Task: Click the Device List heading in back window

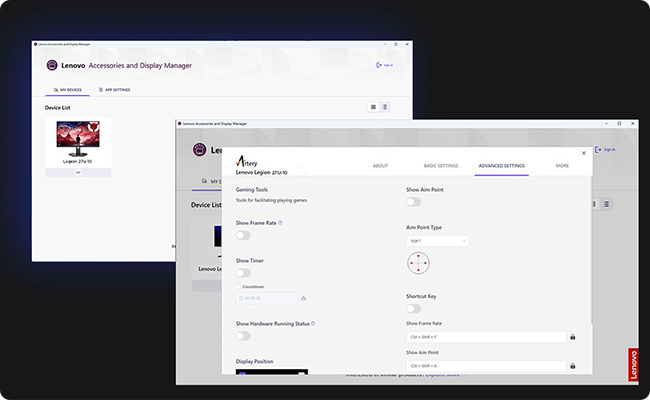Action: pos(57,108)
